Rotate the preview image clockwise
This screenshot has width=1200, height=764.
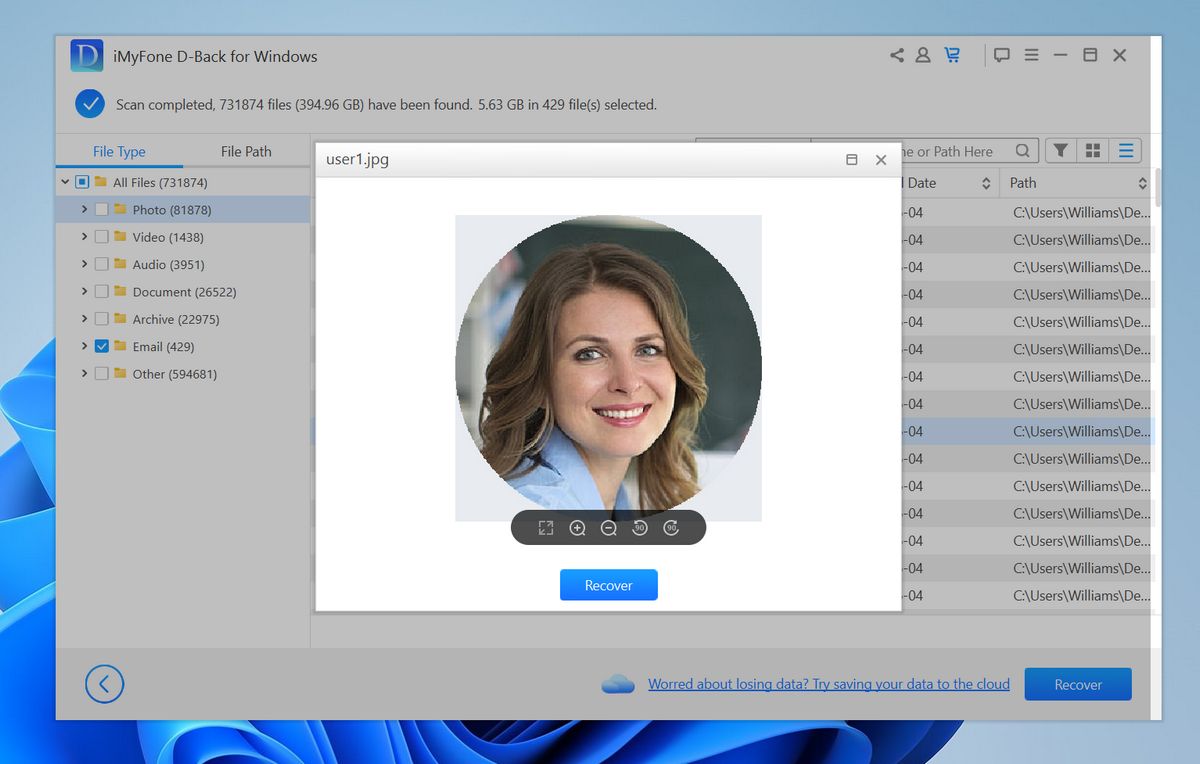click(671, 528)
